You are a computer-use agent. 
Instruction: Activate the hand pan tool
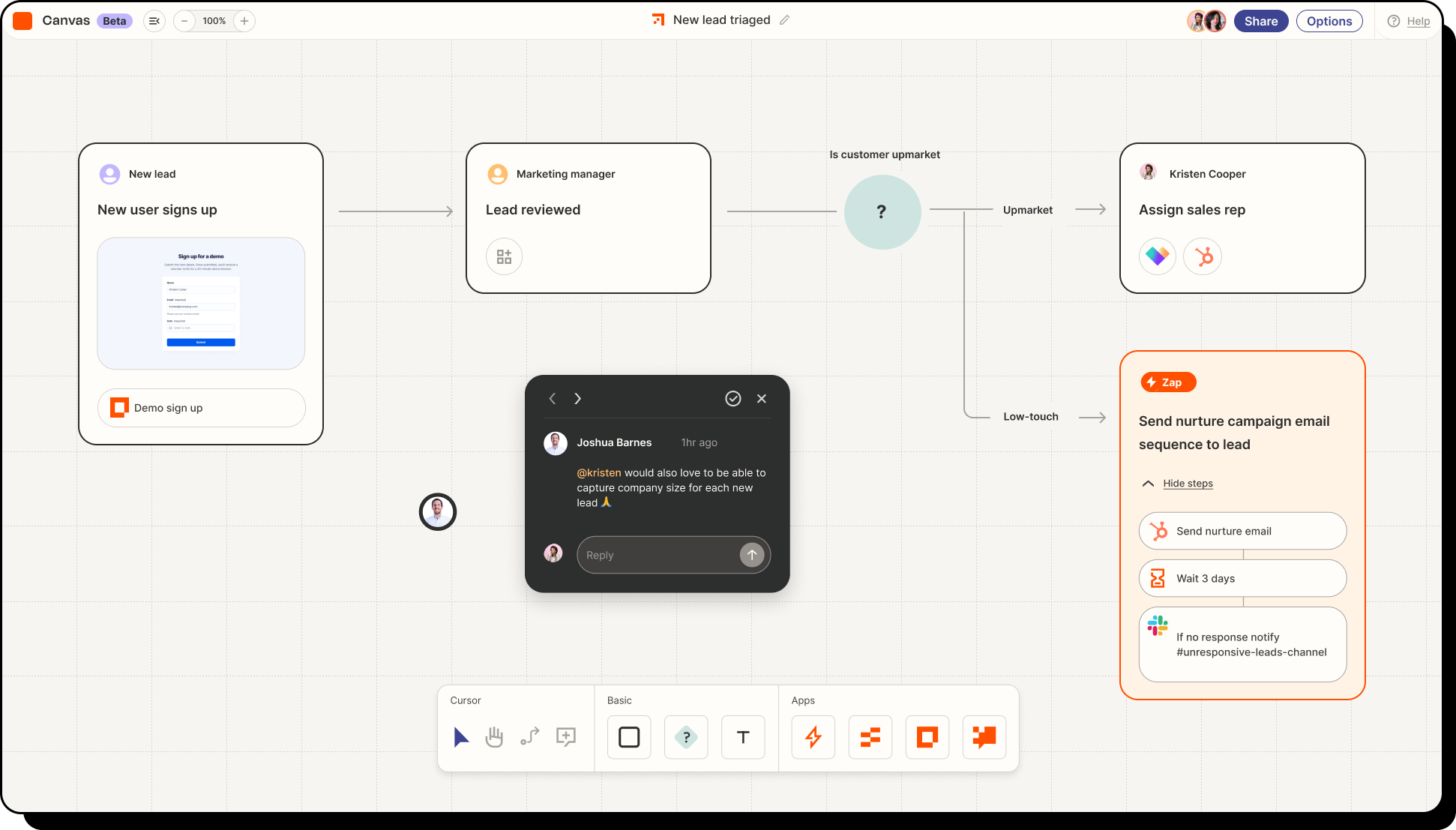pos(495,737)
